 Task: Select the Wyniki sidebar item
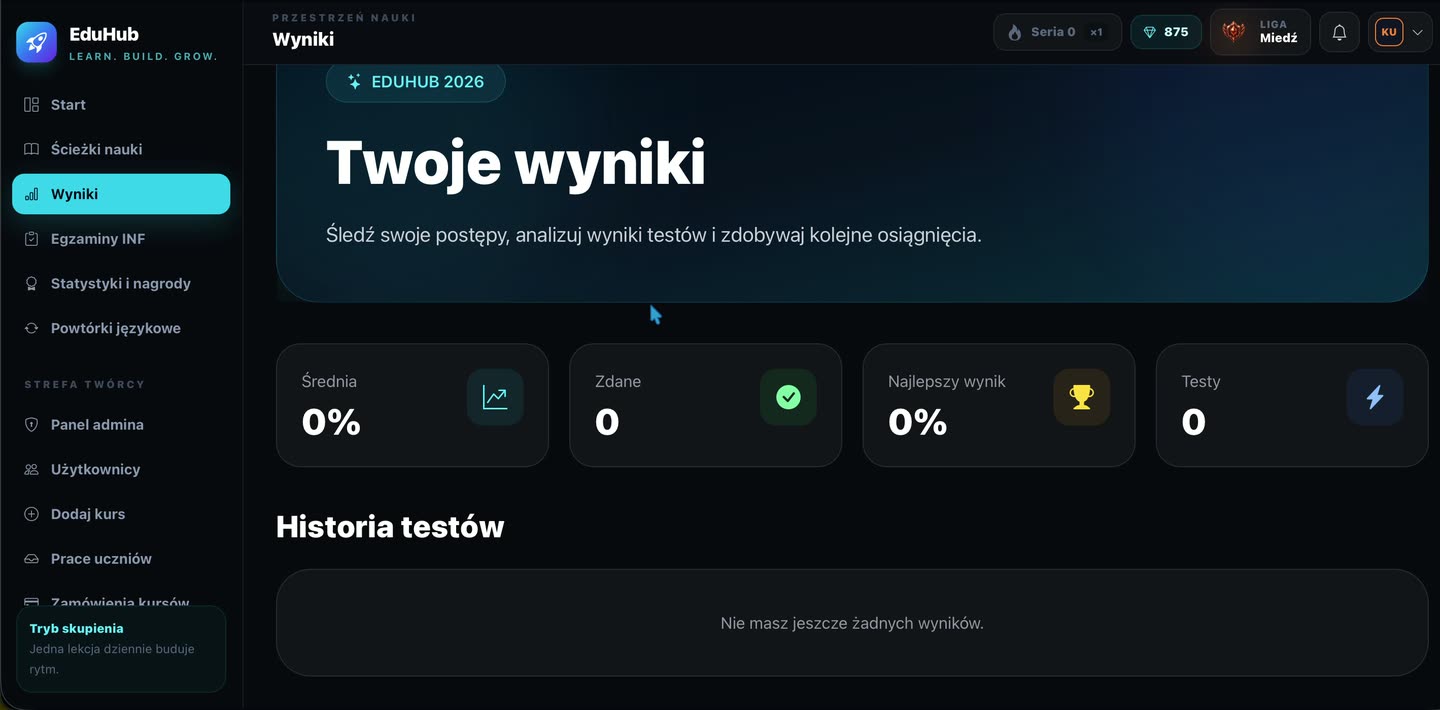121,194
